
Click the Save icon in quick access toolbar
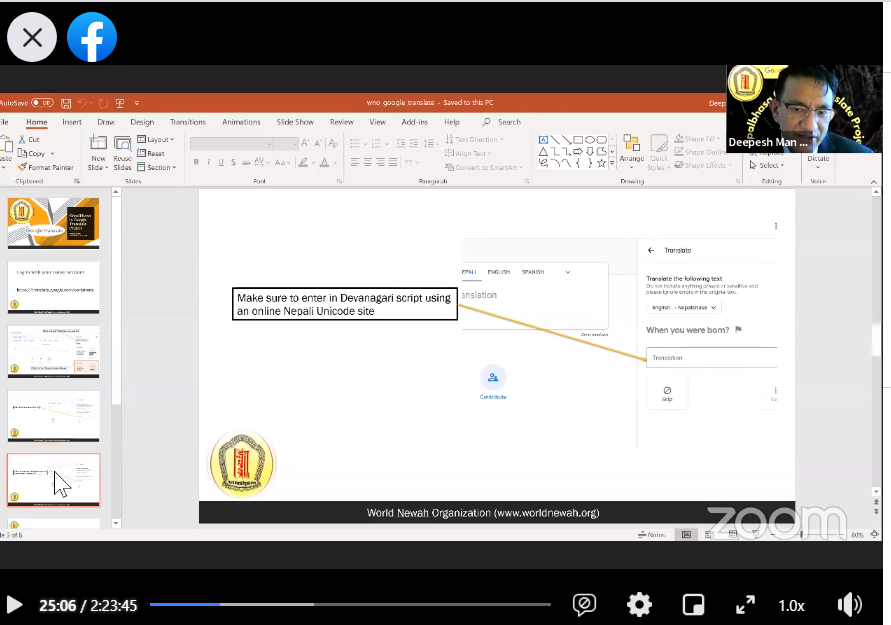(x=66, y=103)
